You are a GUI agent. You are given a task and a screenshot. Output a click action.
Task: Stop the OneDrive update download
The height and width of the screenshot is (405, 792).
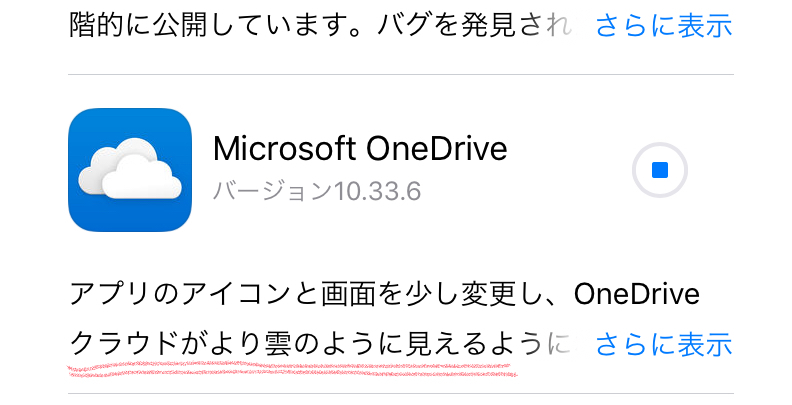click(x=659, y=170)
